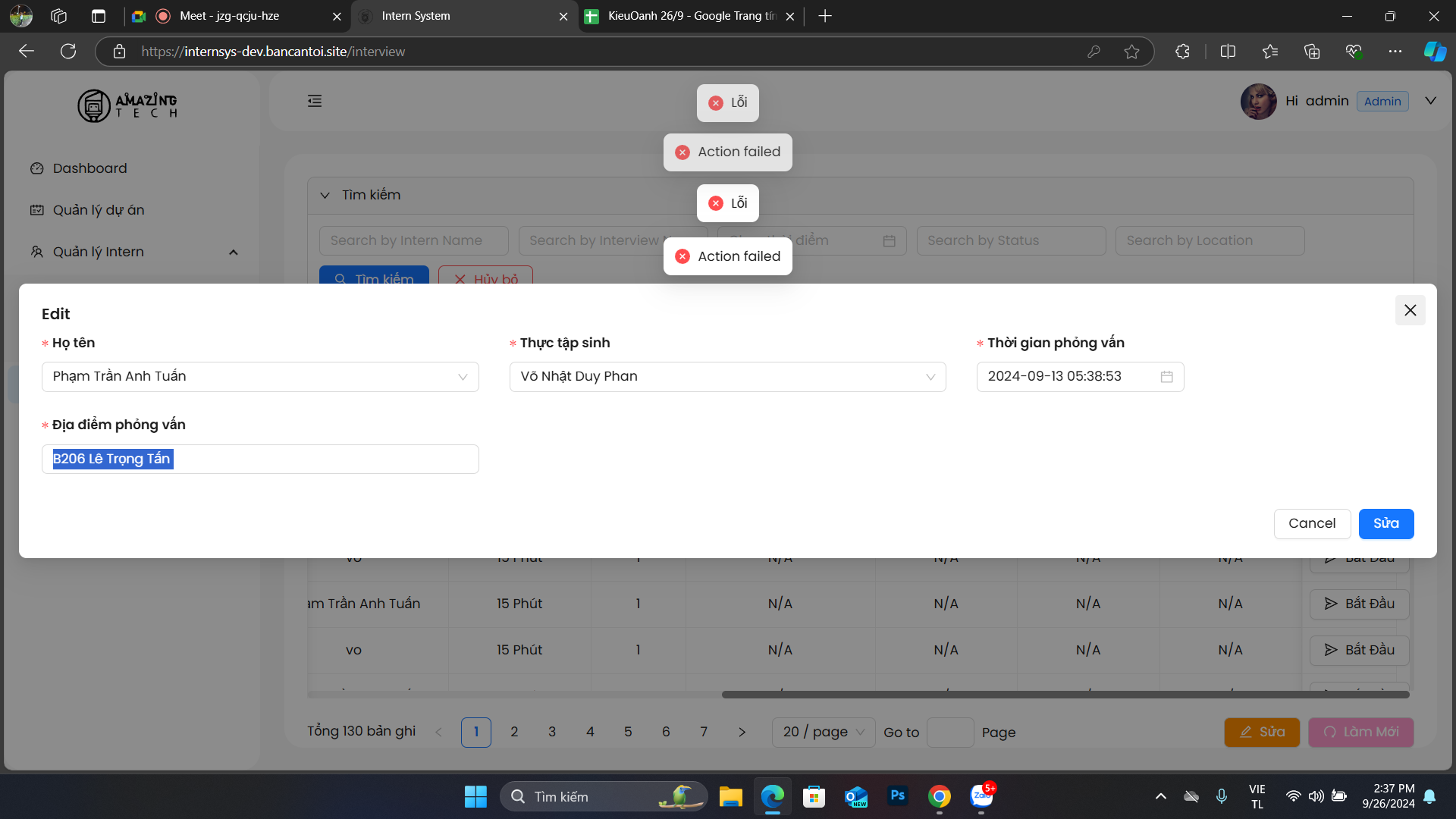Open calendar icon in interview time field

click(x=1166, y=377)
